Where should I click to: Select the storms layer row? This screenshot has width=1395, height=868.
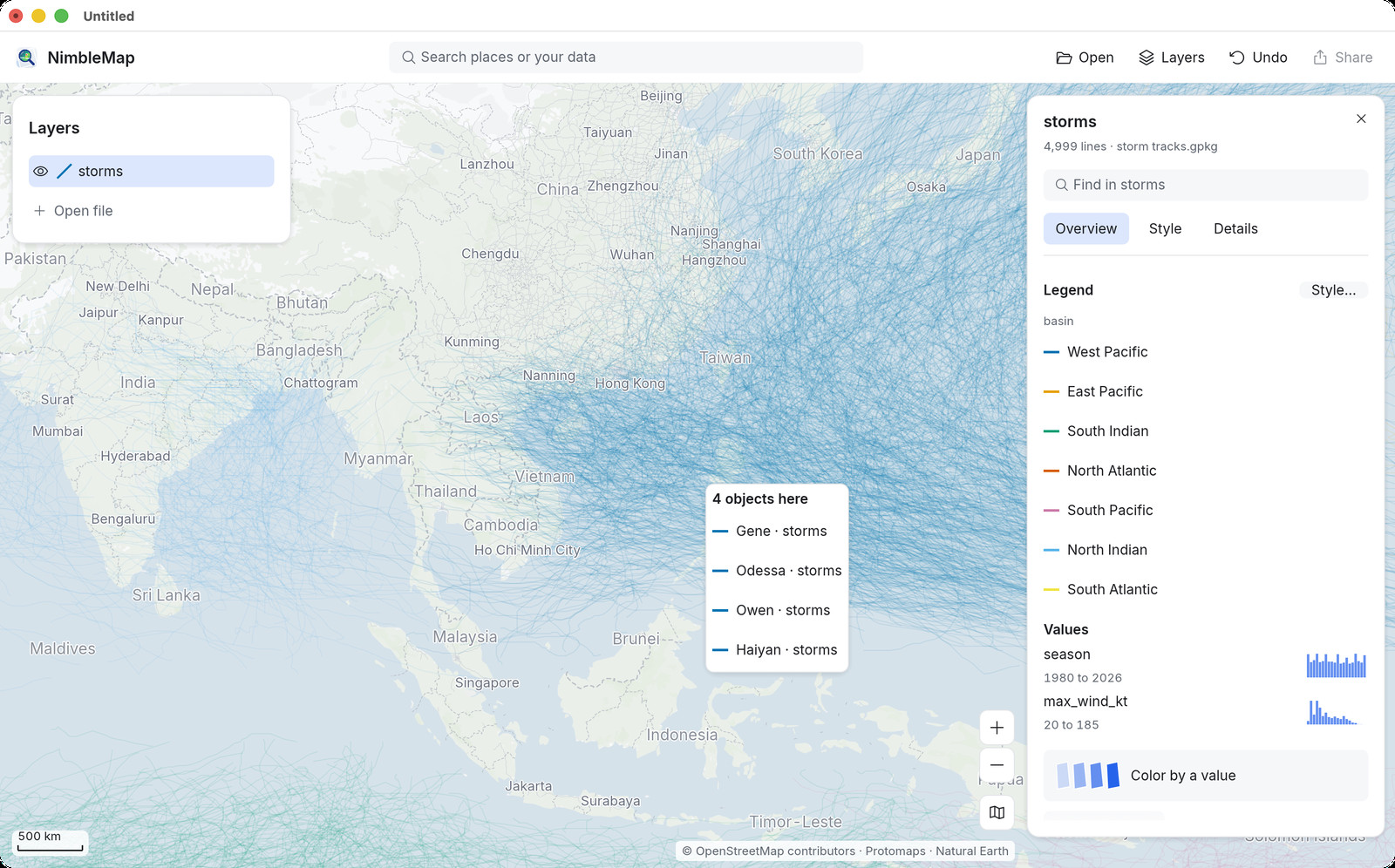click(152, 172)
